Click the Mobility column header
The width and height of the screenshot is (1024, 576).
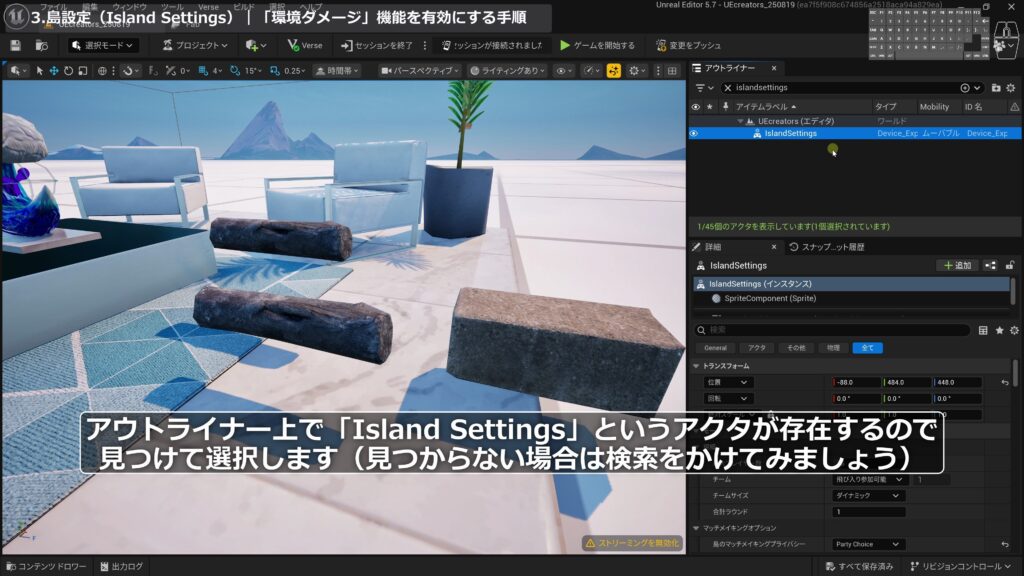934,106
